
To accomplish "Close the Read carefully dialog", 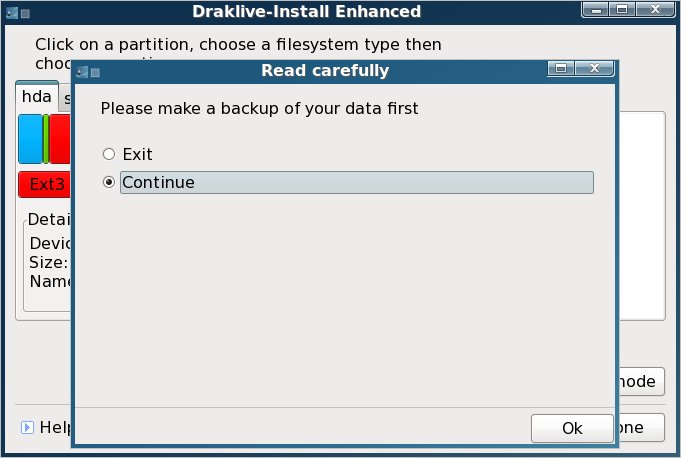I will [594, 69].
